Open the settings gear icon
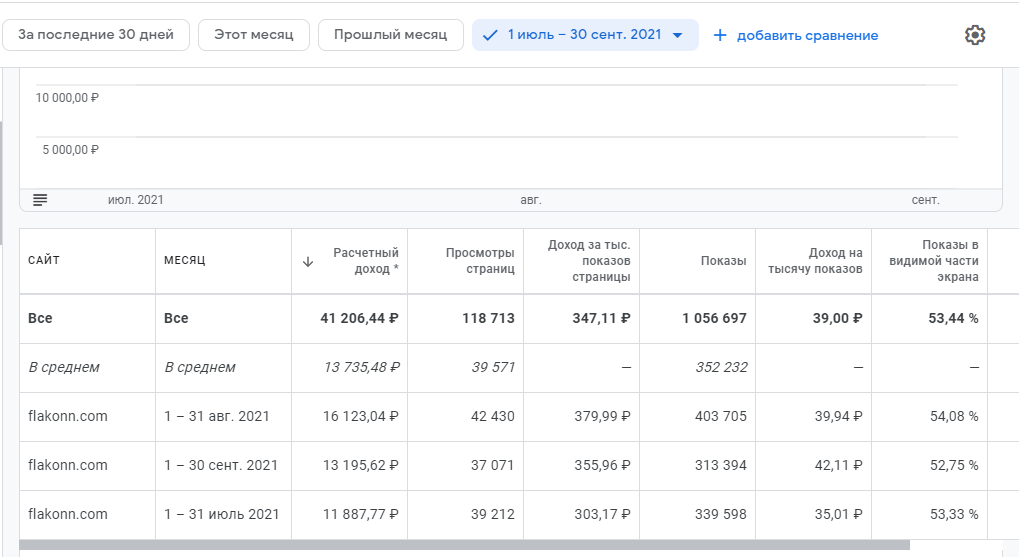Image resolution: width=1019 pixels, height=557 pixels. pos(975,35)
